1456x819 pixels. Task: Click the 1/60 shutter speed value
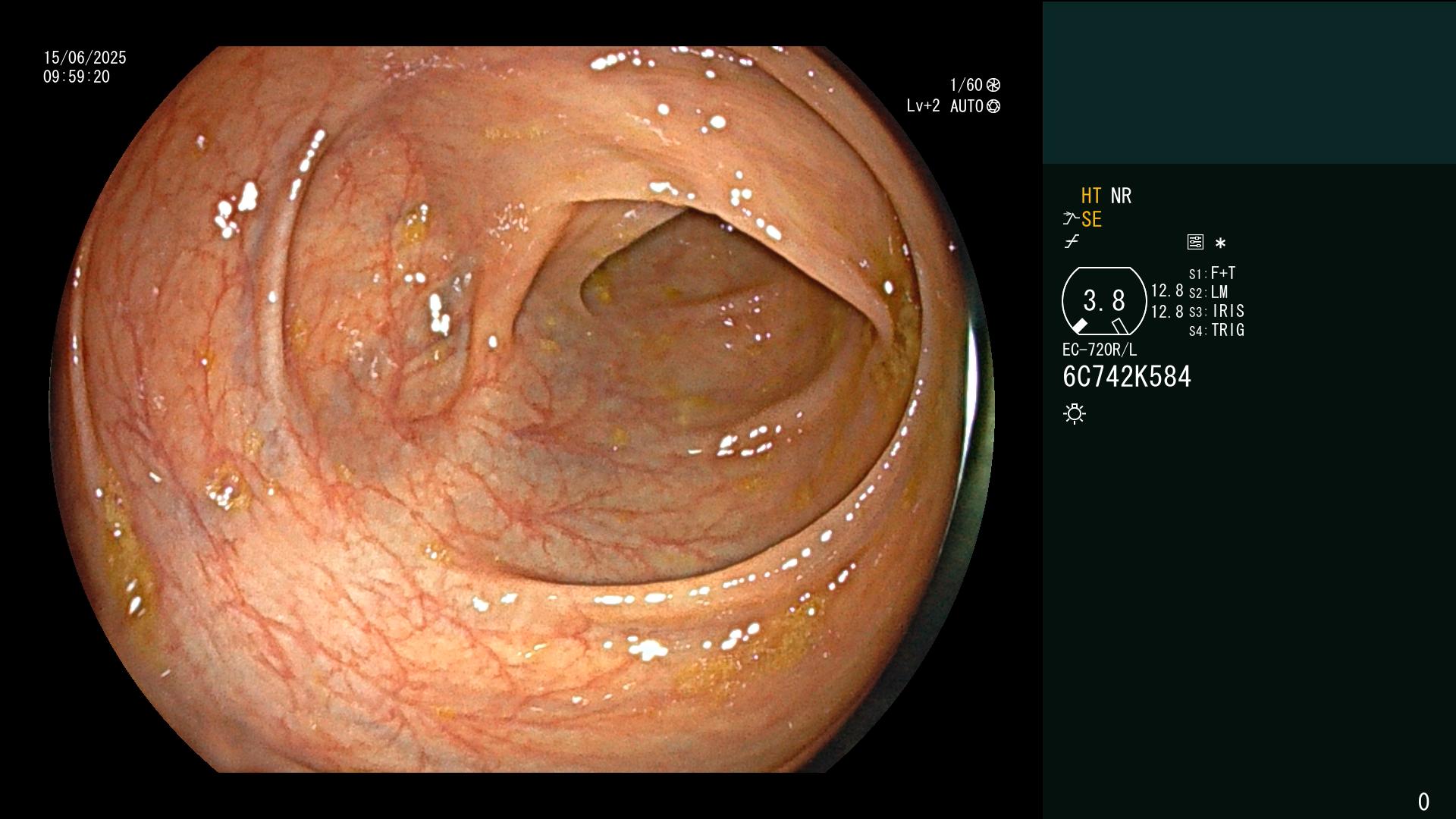coord(966,85)
